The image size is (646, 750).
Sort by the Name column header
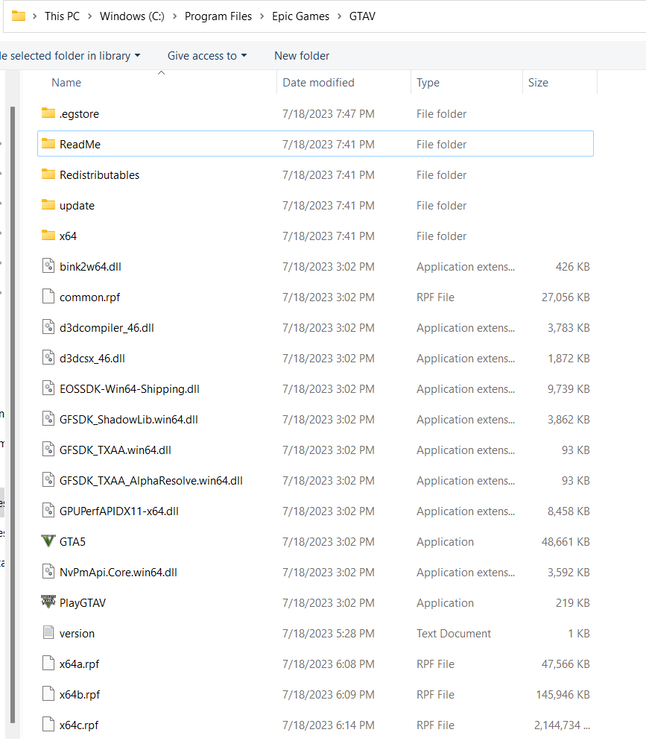[x=66, y=82]
